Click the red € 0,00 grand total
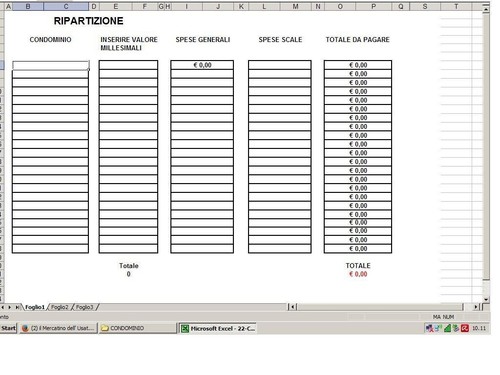Image resolution: width=500 pixels, height=375 pixels. 358,274
